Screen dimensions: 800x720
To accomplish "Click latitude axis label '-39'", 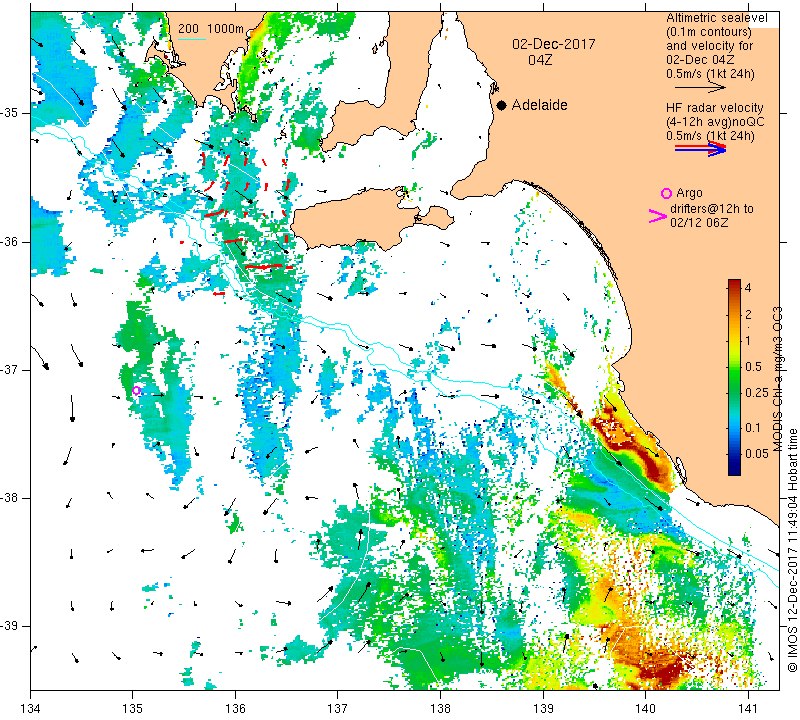I will [10, 626].
